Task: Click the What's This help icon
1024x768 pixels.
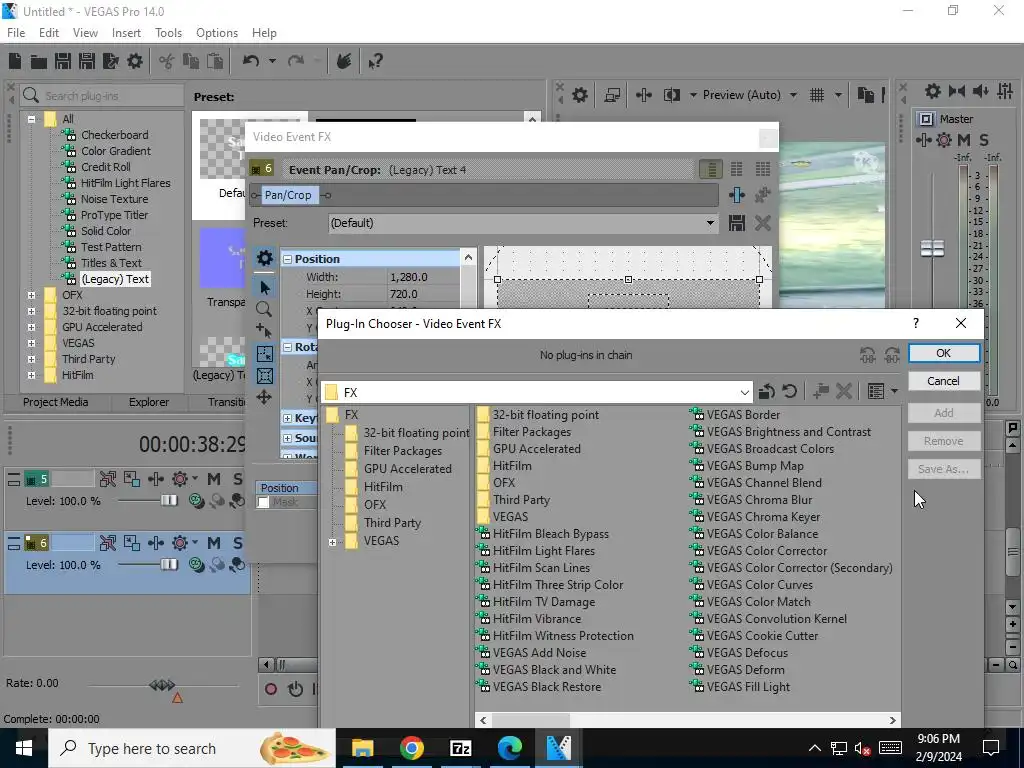Action: click(375, 61)
